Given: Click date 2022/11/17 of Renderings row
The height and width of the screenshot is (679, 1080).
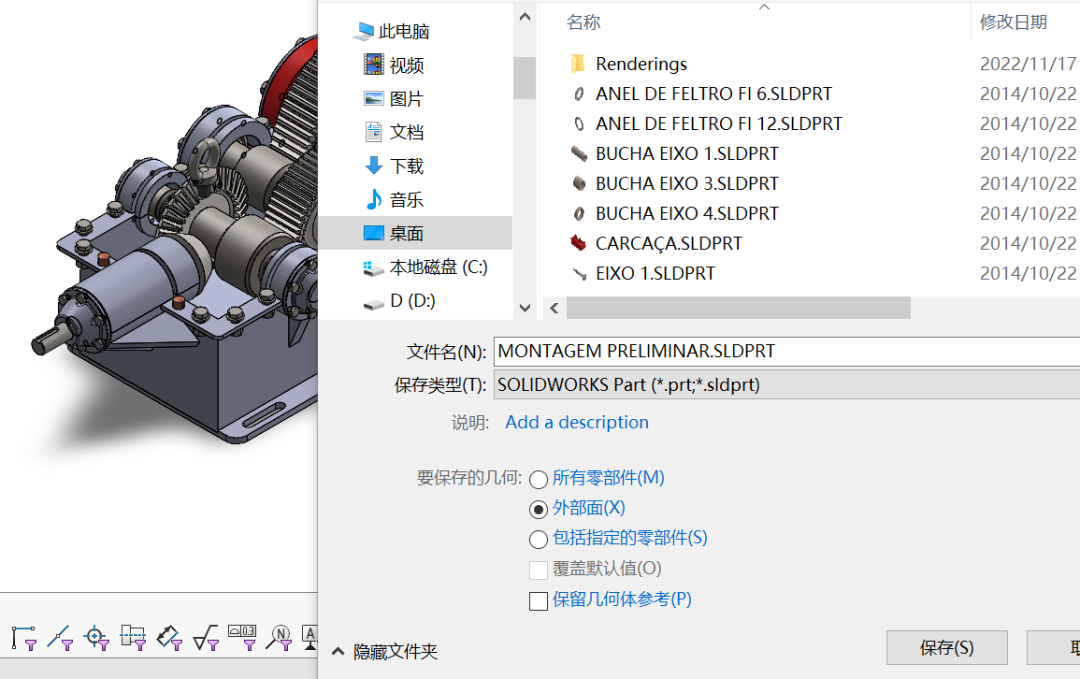Looking at the screenshot, I should 1028,64.
